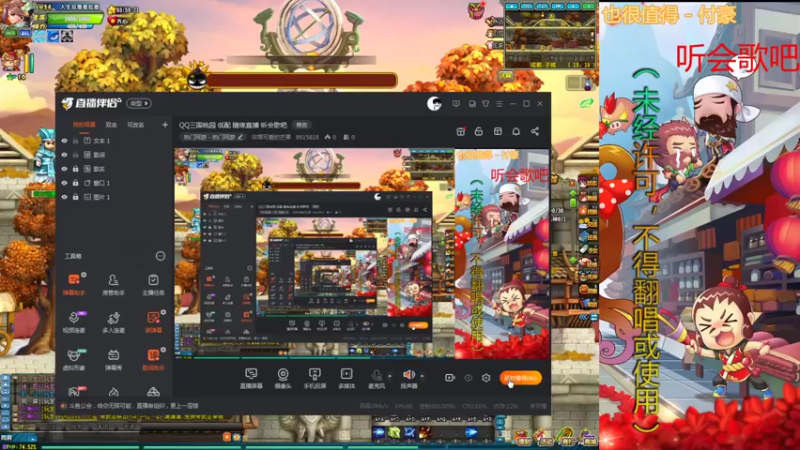
Task: Hide the 窗口 1 source layer
Action: pyautogui.click(x=64, y=183)
